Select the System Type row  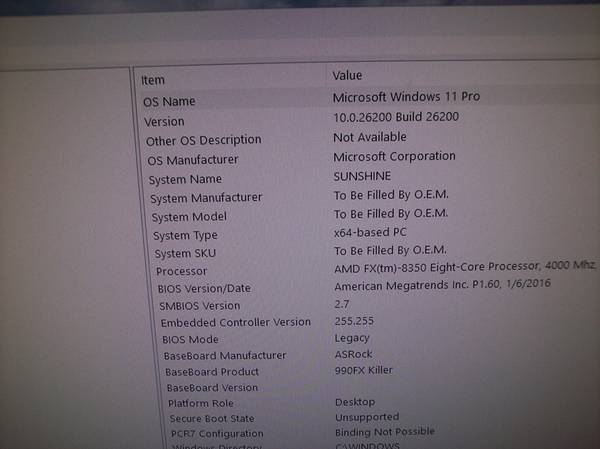coord(185,236)
